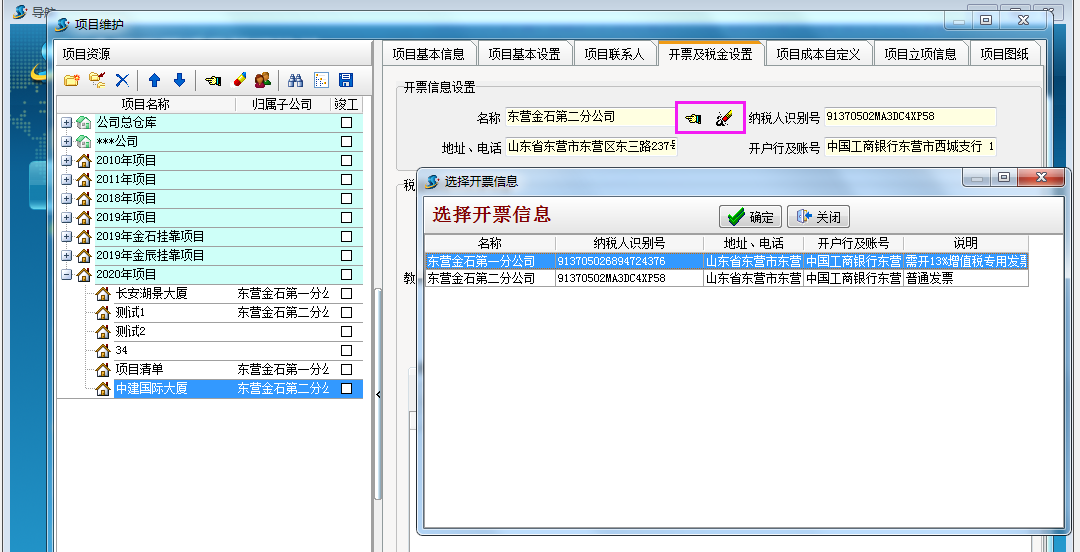Tick the 竣工 checkbox for 长安湖景大厦
This screenshot has height=552, width=1080.
(346, 294)
